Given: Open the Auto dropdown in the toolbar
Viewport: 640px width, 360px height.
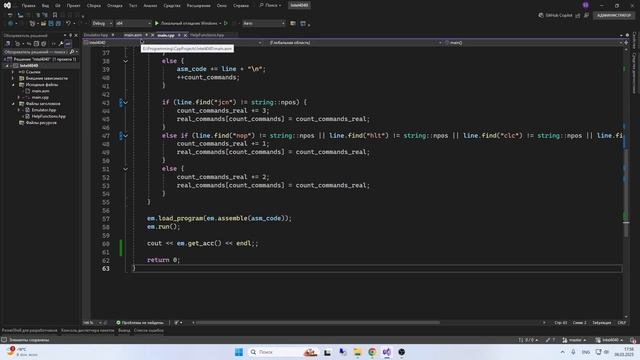Looking at the screenshot, I should pos(264,23).
